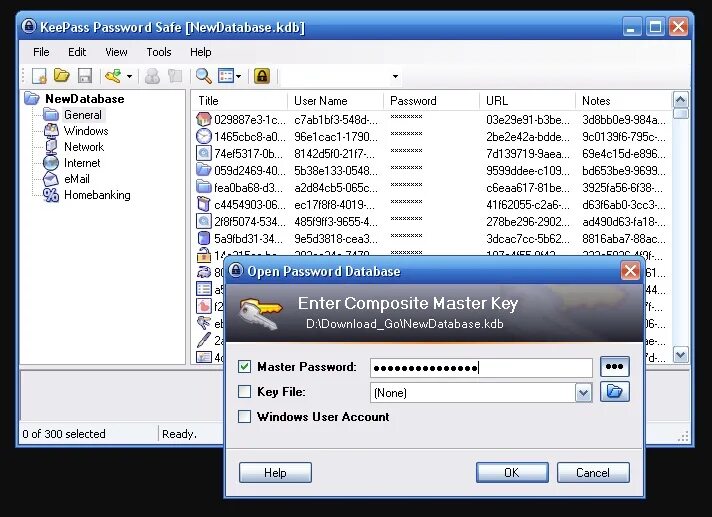
Task: Click the Notes column header
Action: (x=623, y=101)
